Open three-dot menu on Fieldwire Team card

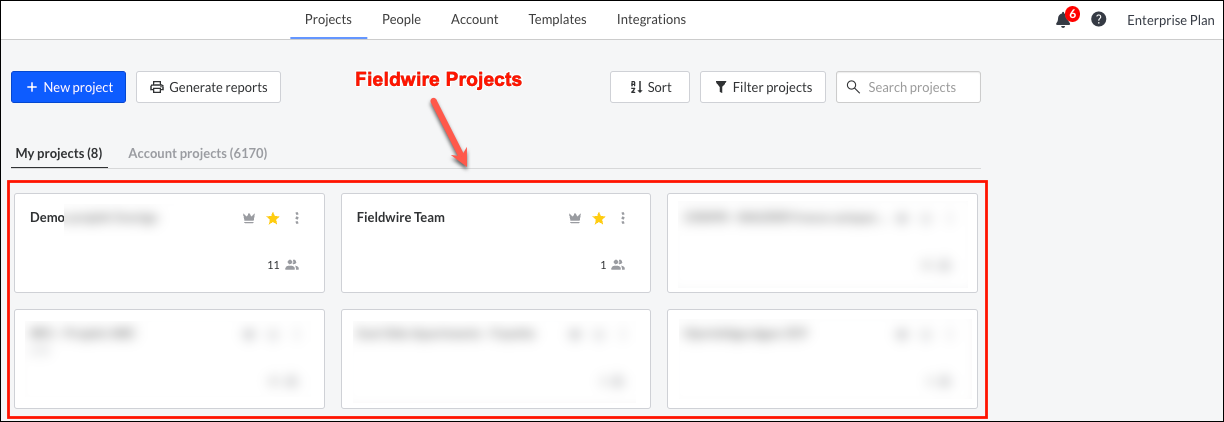coord(623,218)
